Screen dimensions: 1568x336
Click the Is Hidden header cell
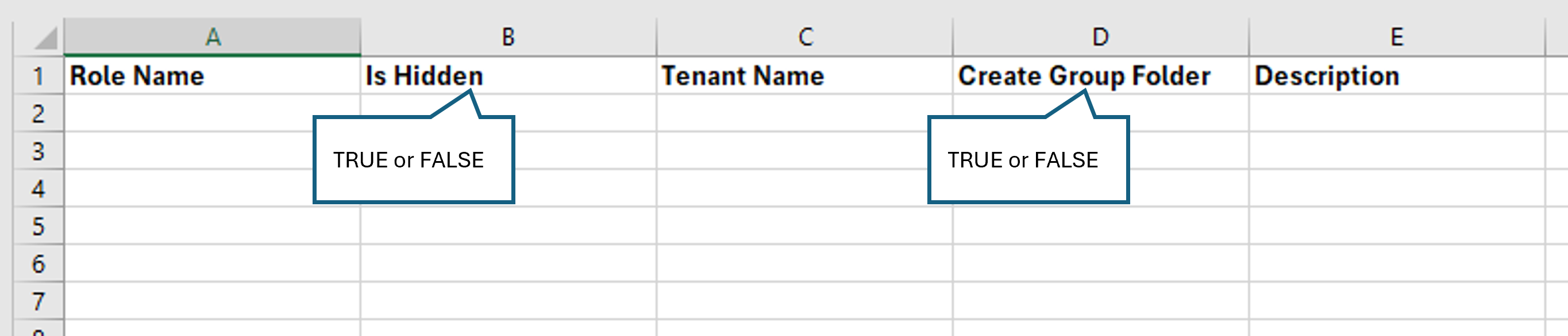click(x=508, y=75)
